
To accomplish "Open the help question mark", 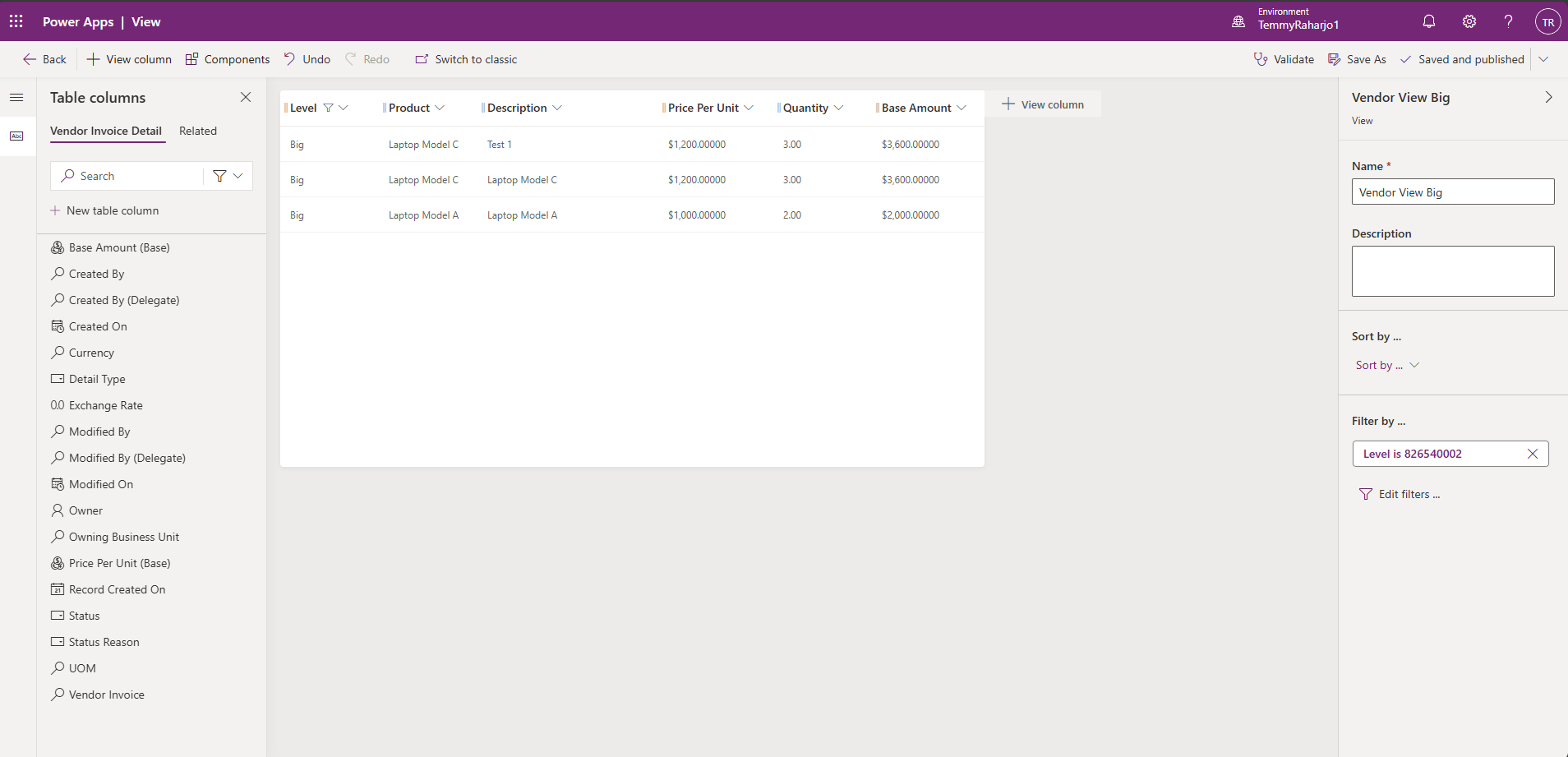I will [1508, 21].
